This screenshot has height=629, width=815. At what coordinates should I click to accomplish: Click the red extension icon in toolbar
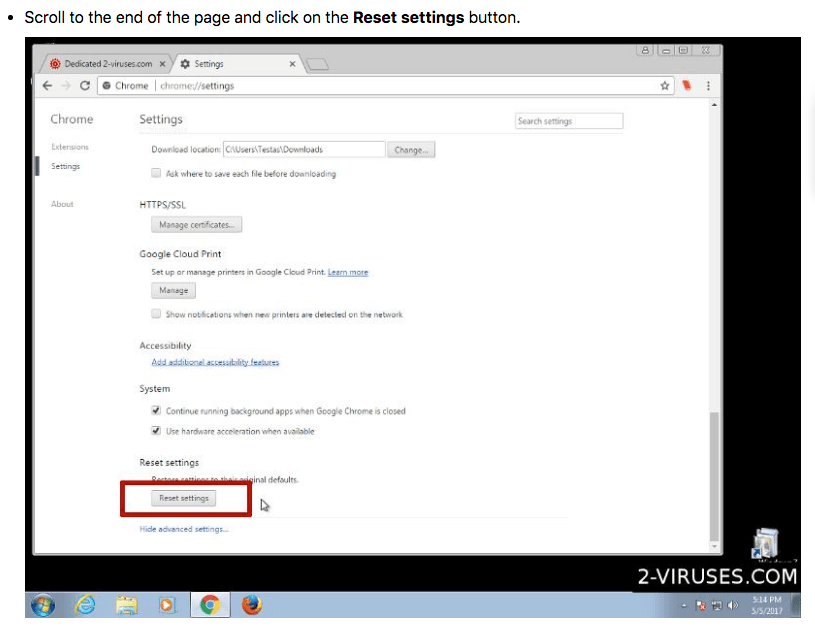pos(687,85)
